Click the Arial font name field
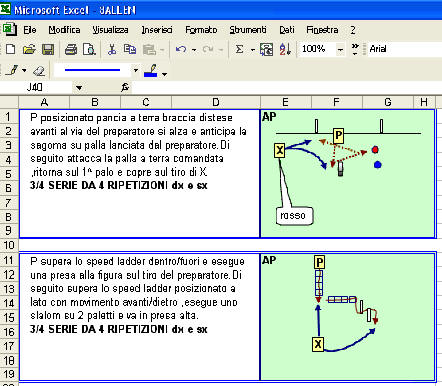The image size is (442, 386). [404, 49]
